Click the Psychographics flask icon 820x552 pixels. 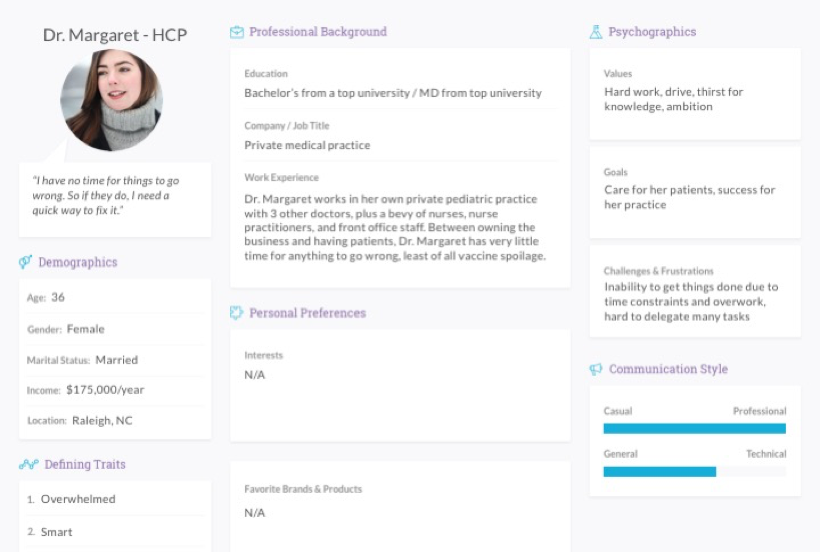pos(596,32)
